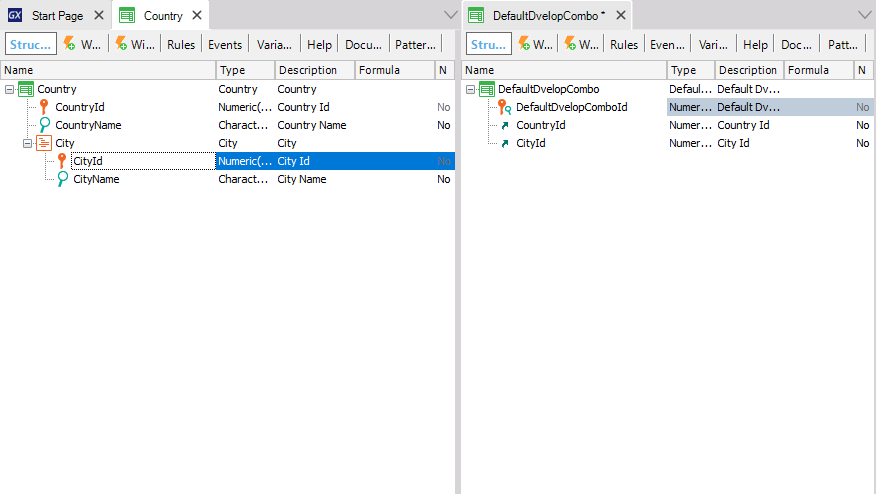The width and height of the screenshot is (876, 494).
Task: Click Formula column header in DefaultDvelopCombo grid
Action: click(819, 70)
